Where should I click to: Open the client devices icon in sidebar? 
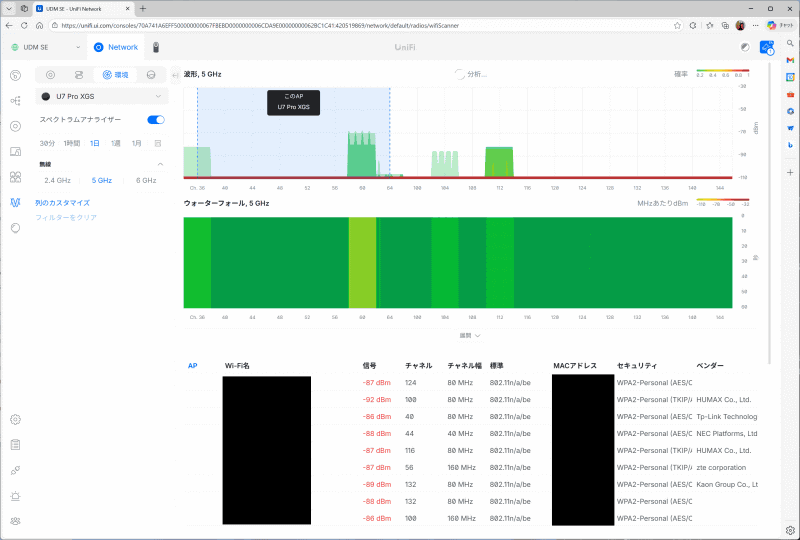(x=15, y=152)
